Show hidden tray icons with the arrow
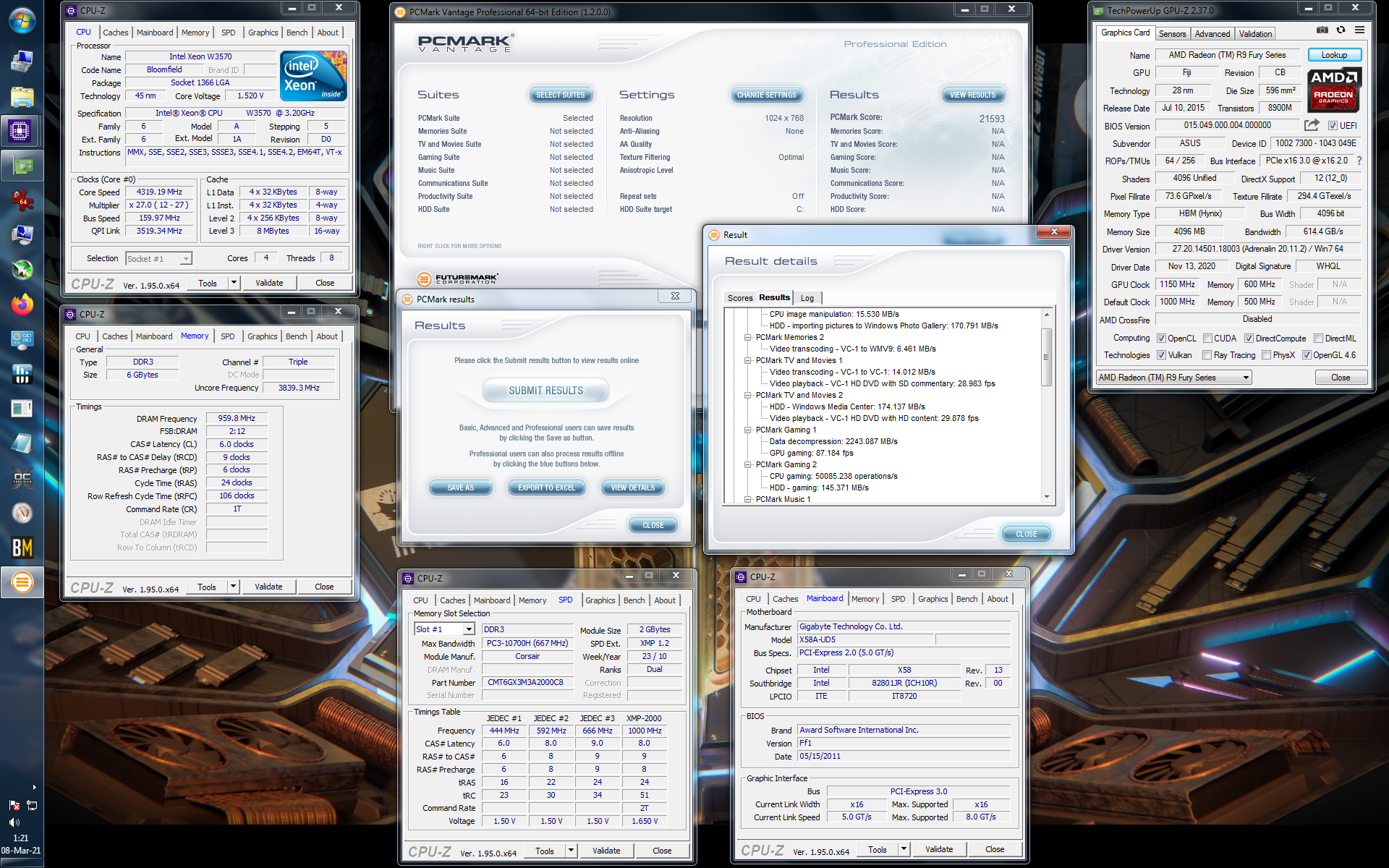 point(34,787)
